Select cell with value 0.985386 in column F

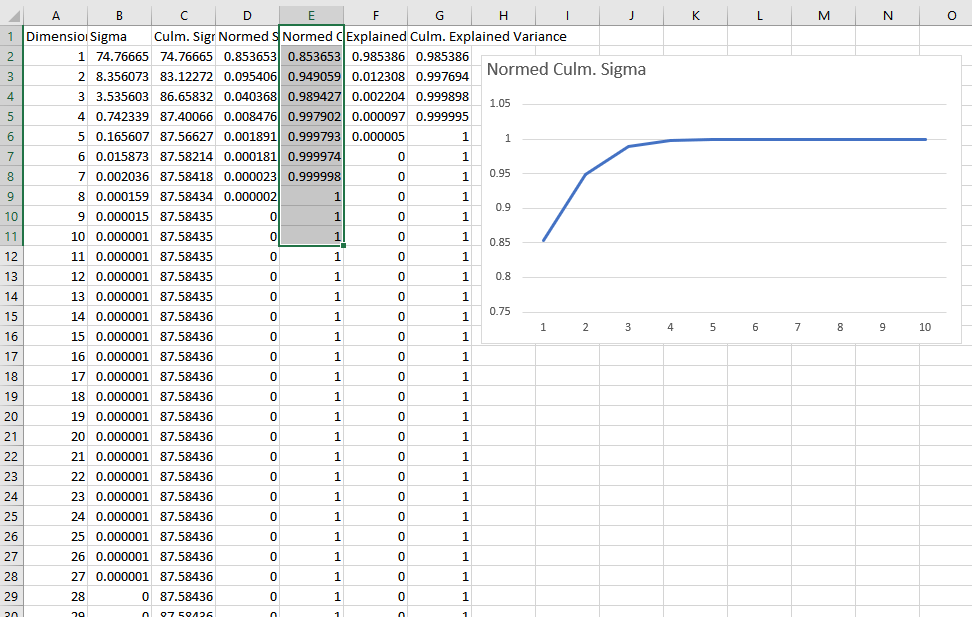[375, 56]
